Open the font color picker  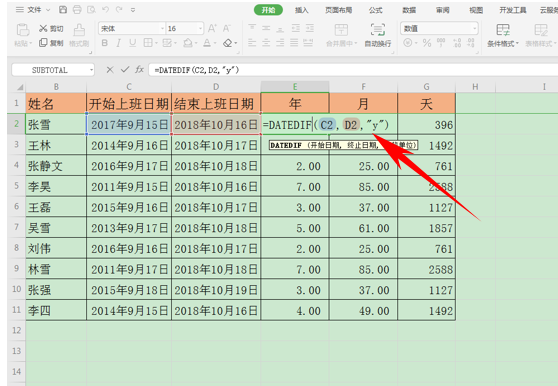(x=207, y=43)
